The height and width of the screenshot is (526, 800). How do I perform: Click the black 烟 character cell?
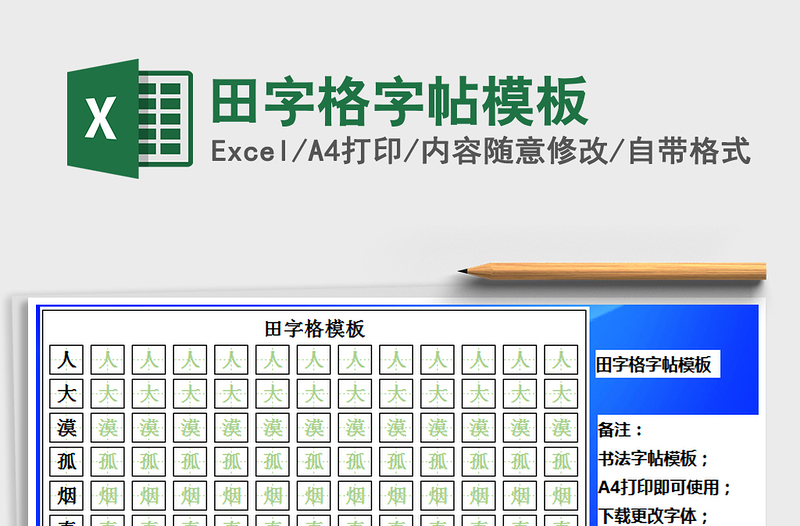coord(66,495)
